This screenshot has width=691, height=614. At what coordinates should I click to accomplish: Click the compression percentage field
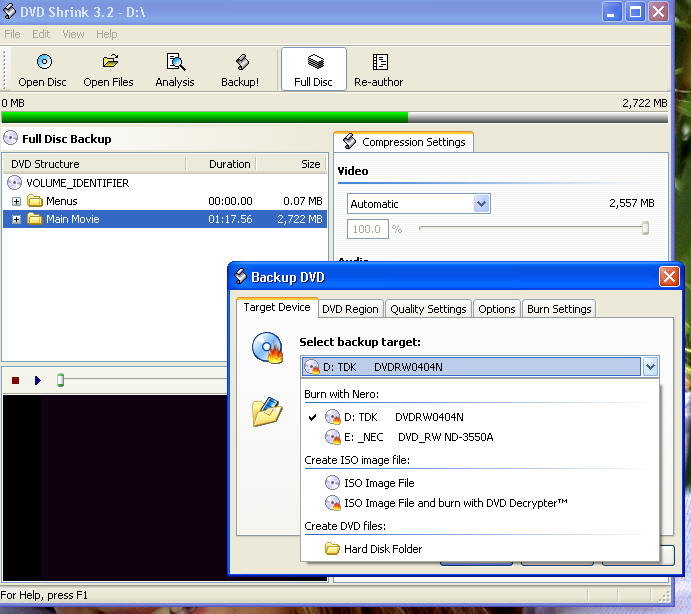pos(368,229)
